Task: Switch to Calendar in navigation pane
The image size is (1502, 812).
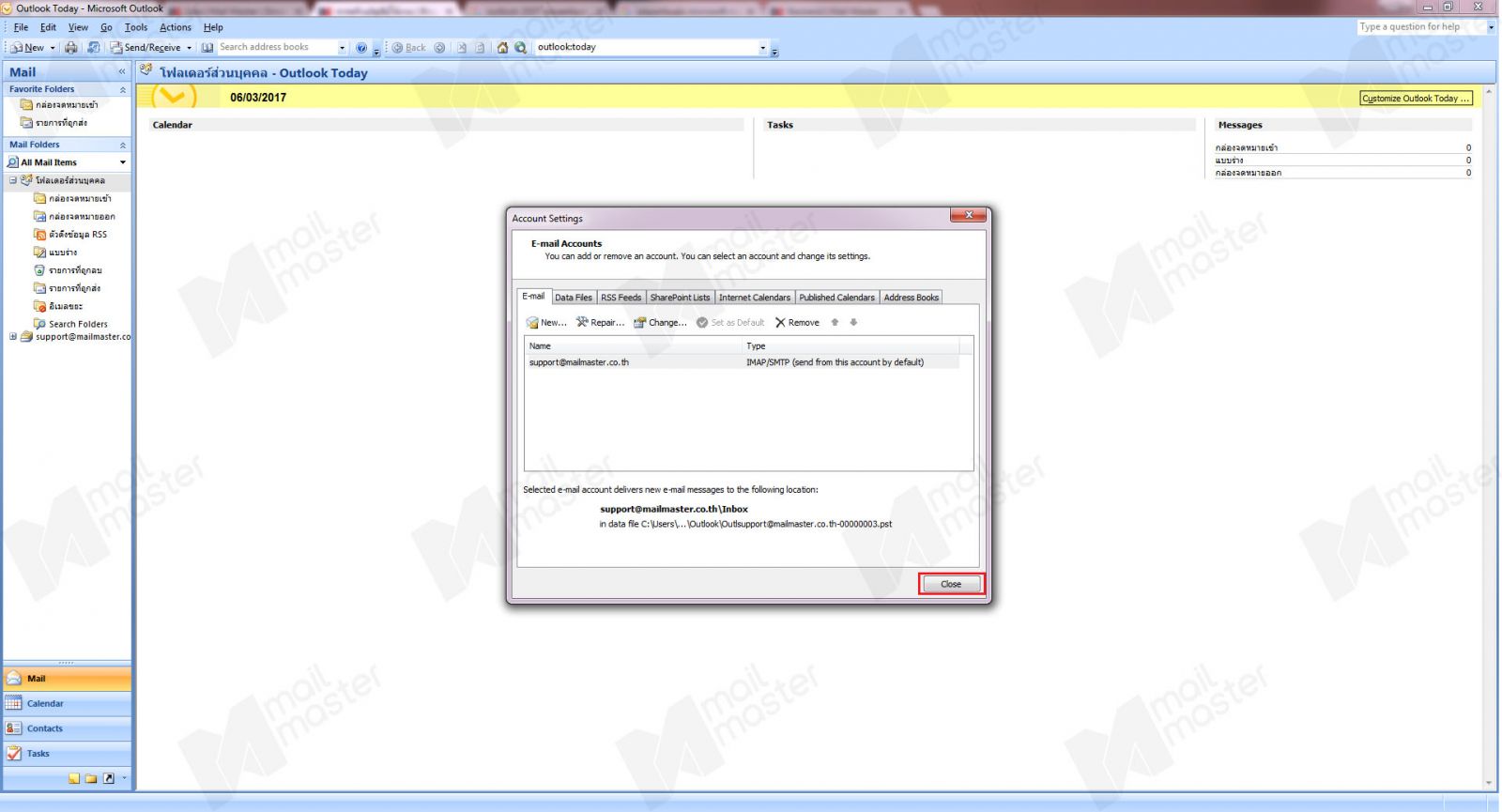Action: coord(67,703)
